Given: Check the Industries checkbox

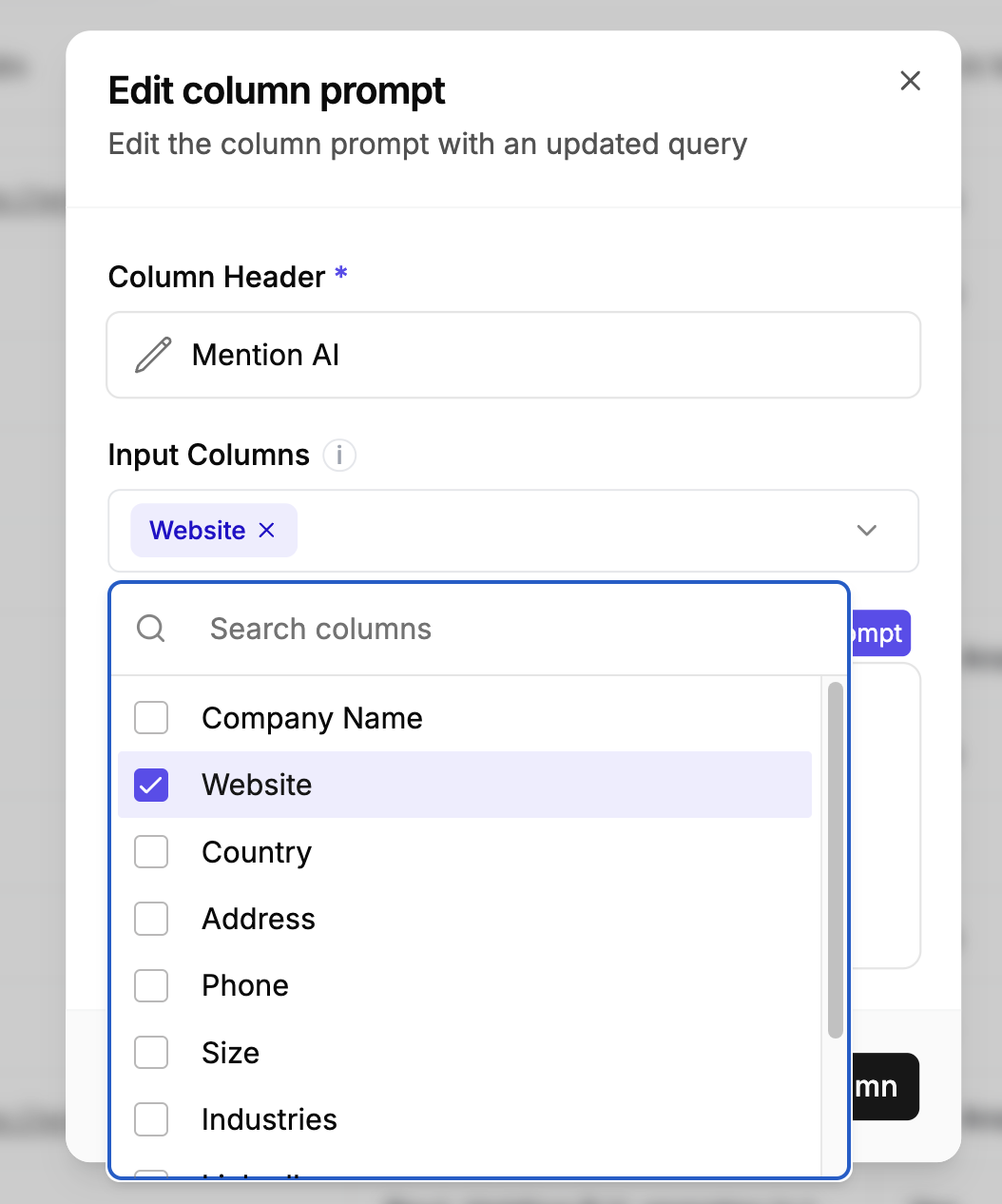Looking at the screenshot, I should (151, 1119).
